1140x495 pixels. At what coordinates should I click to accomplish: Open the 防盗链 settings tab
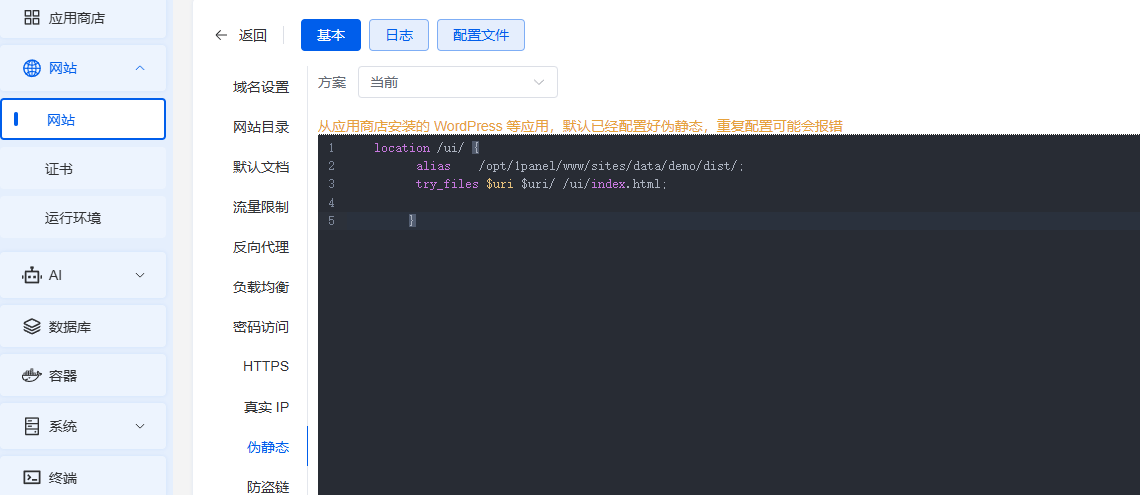268,486
